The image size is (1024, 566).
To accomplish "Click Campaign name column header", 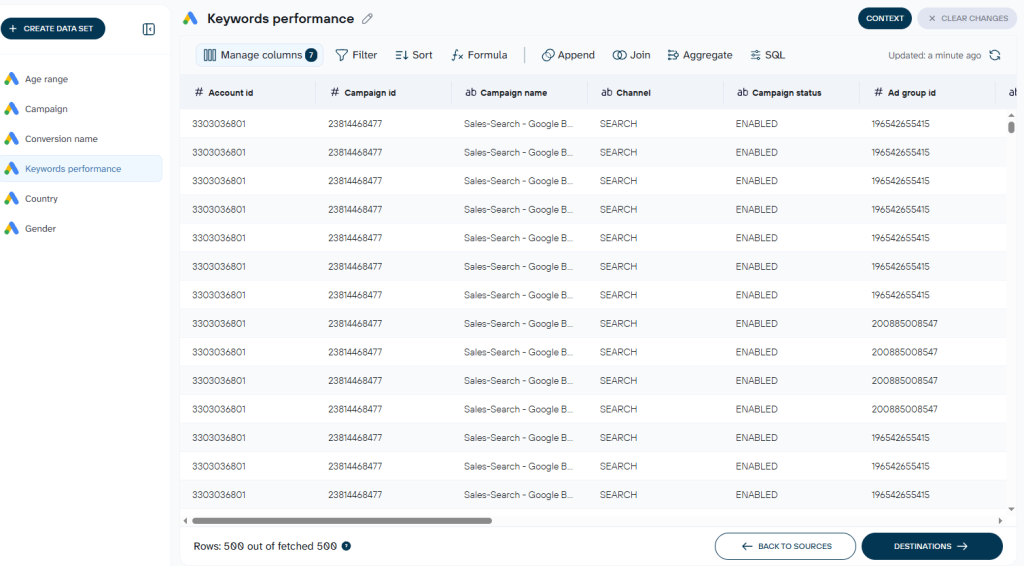I will coord(519,93).
